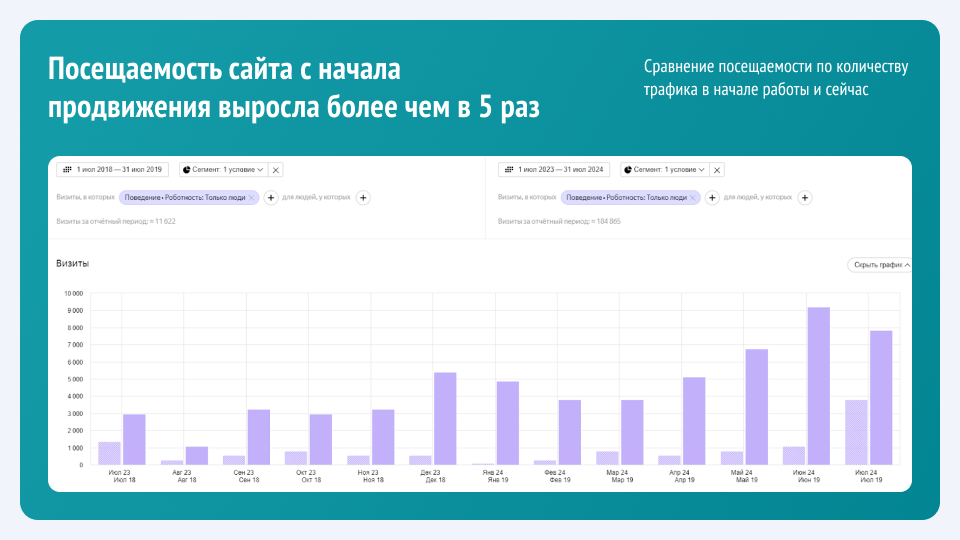
Task: Click the solid bar for Авг 23
Action: [197, 456]
